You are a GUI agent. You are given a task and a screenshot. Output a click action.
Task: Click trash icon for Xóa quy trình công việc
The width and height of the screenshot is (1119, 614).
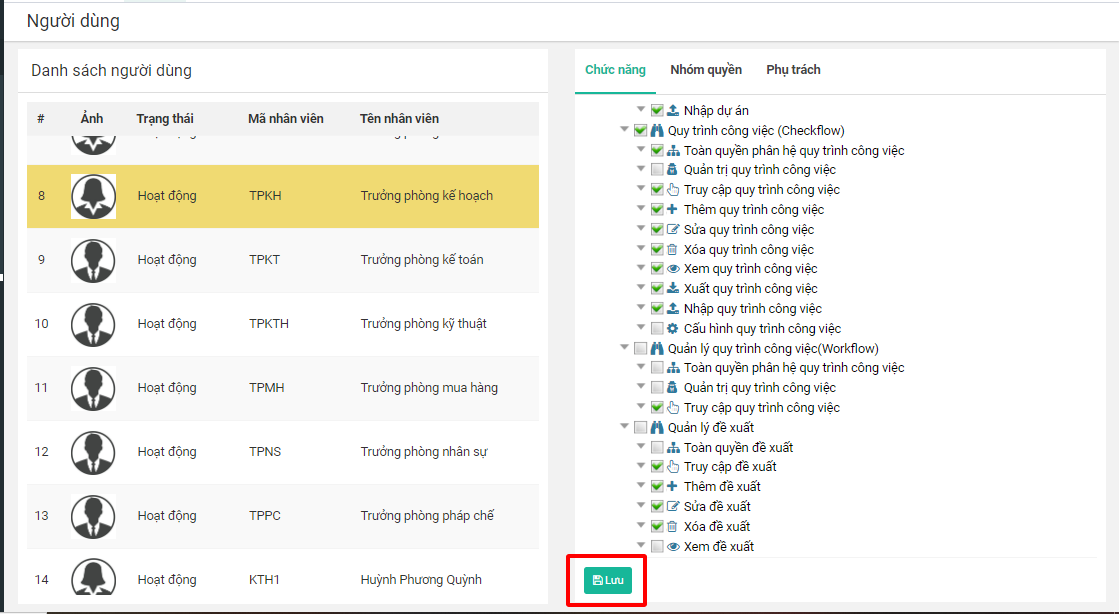673,250
